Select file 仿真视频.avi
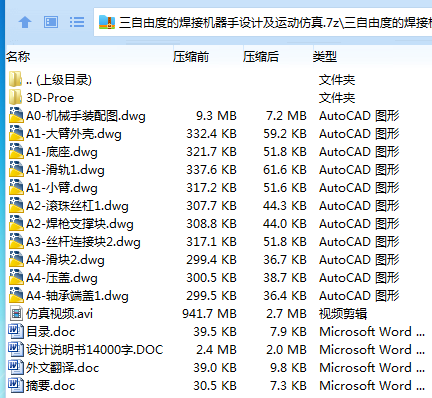 point(59,314)
